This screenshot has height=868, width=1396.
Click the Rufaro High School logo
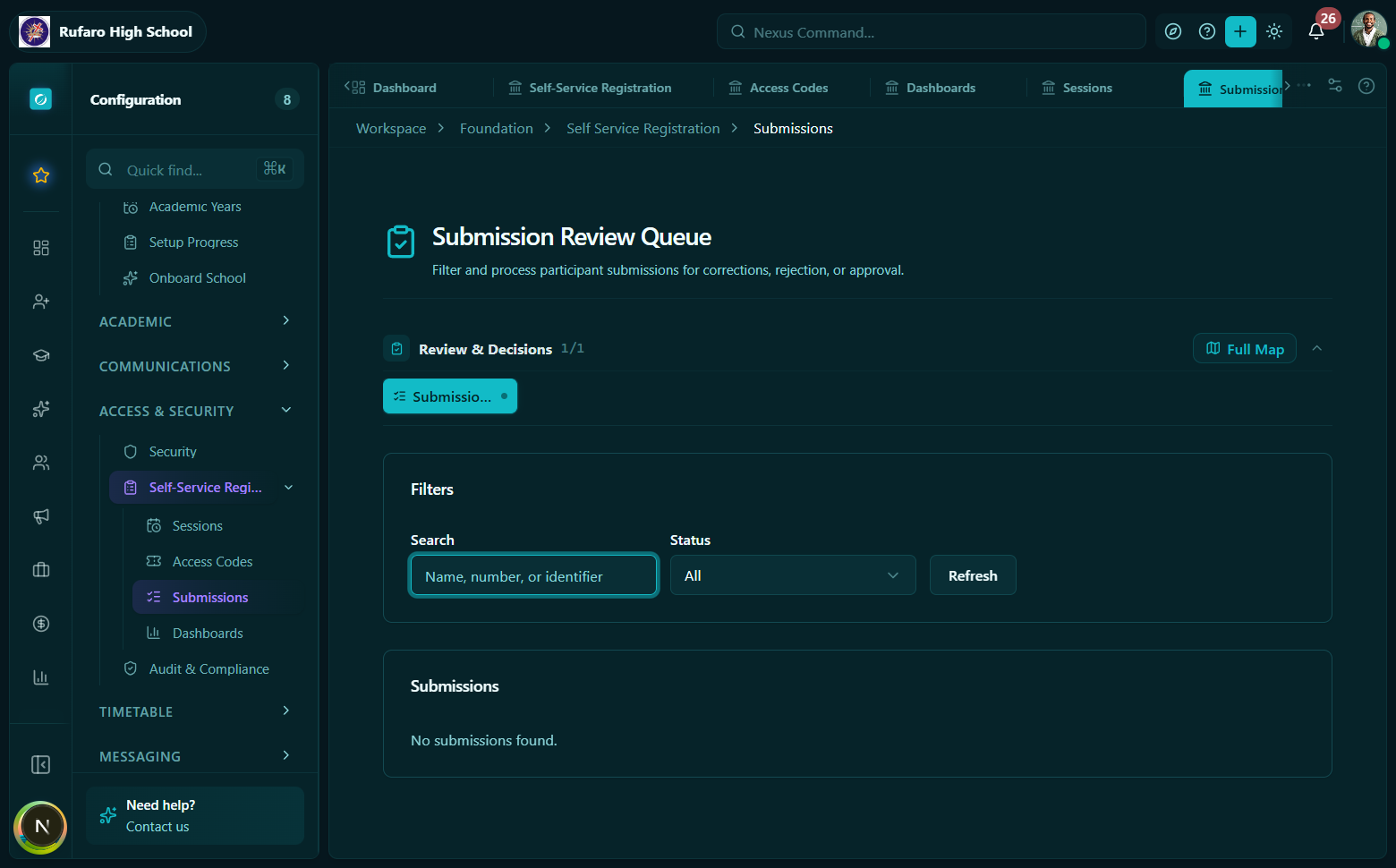(x=35, y=32)
